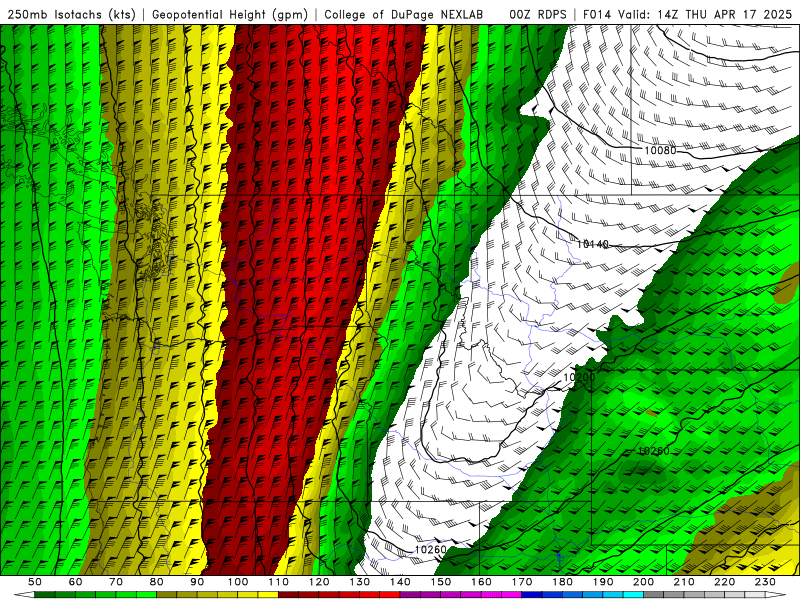Click the darkest green swatch starting at 50
The image size is (800, 600).
[45, 595]
